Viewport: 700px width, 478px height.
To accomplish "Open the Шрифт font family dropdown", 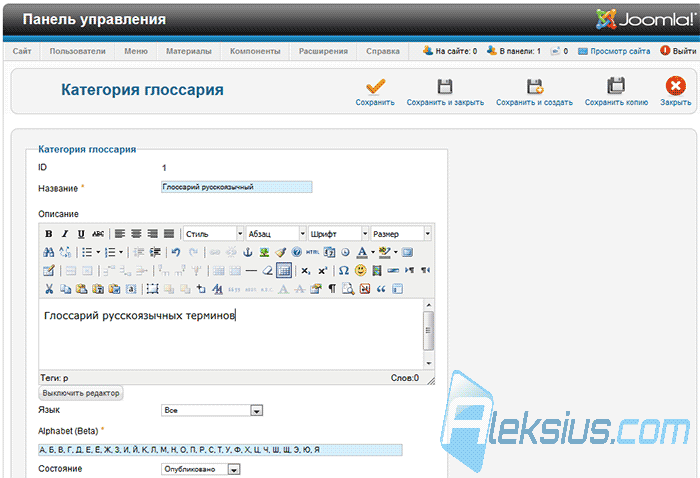I will (x=338, y=234).
